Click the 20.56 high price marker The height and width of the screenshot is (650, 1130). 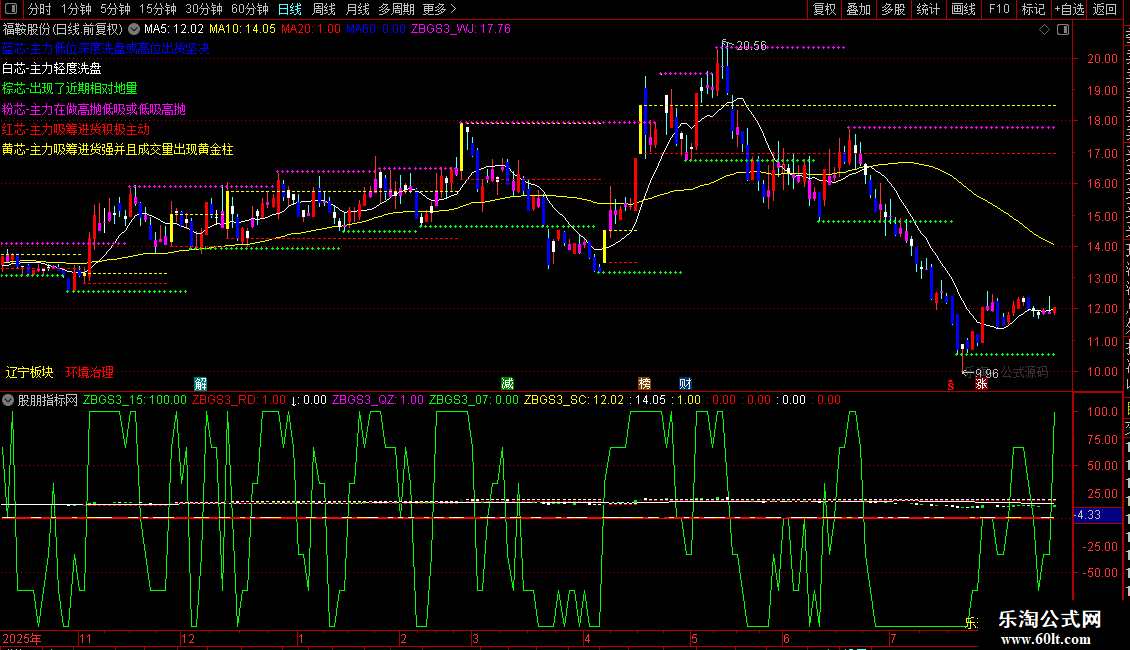751,45
